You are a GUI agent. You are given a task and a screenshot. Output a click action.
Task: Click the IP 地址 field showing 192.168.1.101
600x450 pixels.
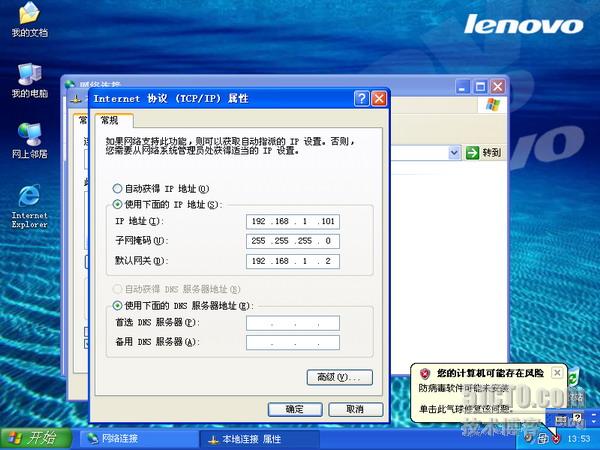click(x=293, y=221)
